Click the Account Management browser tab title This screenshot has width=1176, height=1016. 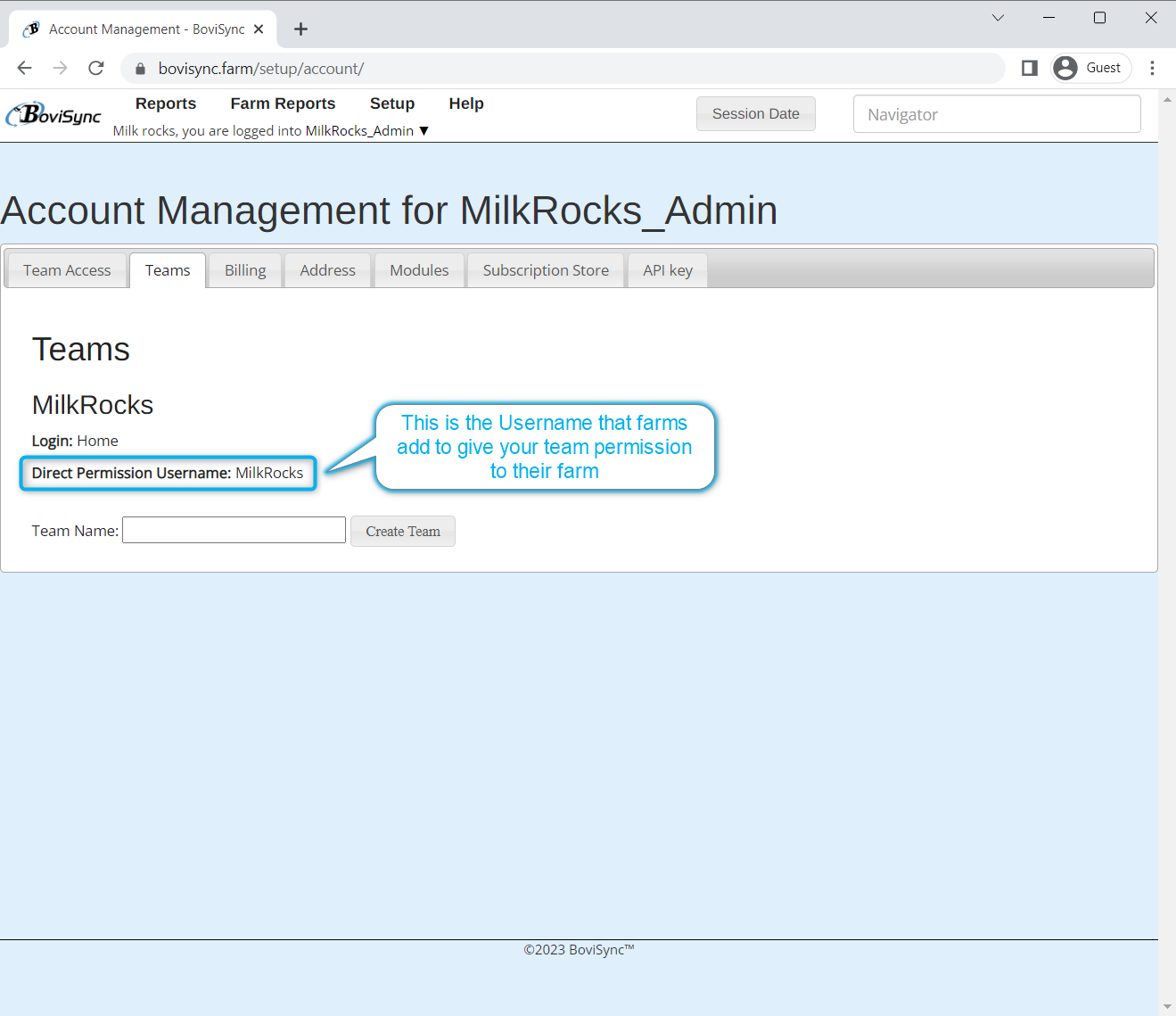[147, 29]
